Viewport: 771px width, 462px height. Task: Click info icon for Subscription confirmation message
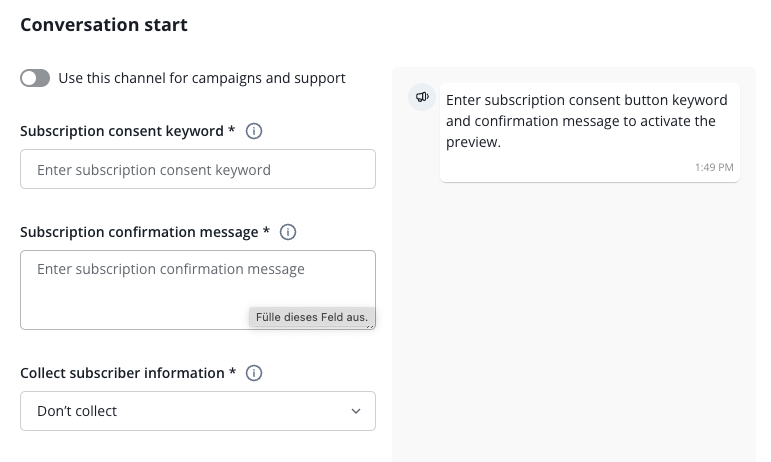click(x=288, y=232)
